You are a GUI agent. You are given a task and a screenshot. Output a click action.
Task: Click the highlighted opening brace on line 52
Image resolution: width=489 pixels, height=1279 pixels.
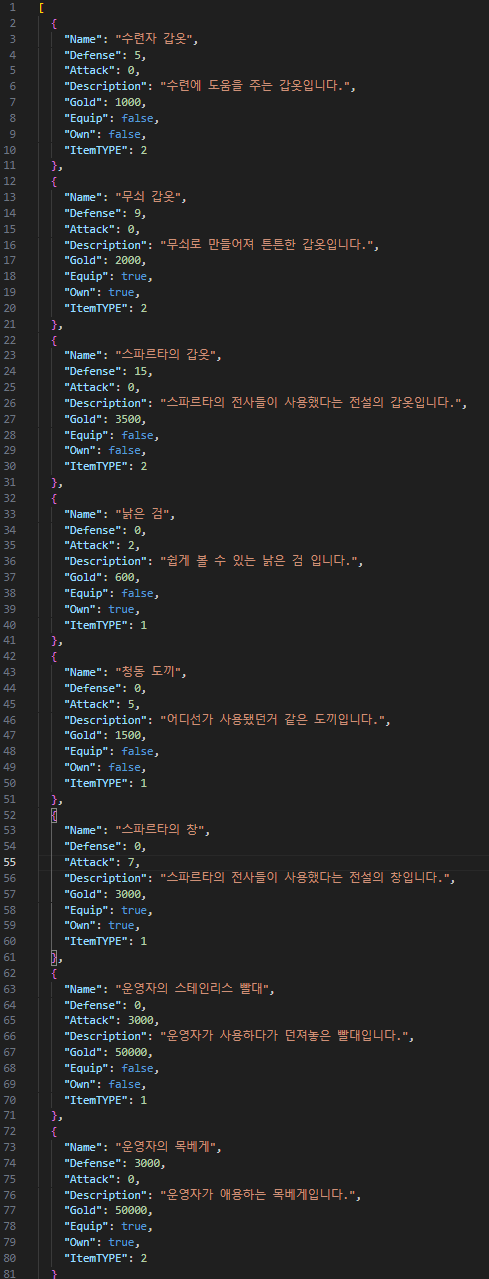pyautogui.click(x=54, y=814)
